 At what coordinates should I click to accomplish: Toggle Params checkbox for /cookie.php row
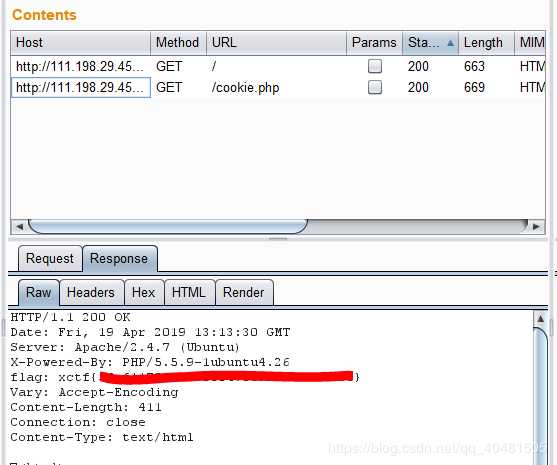pos(375,87)
